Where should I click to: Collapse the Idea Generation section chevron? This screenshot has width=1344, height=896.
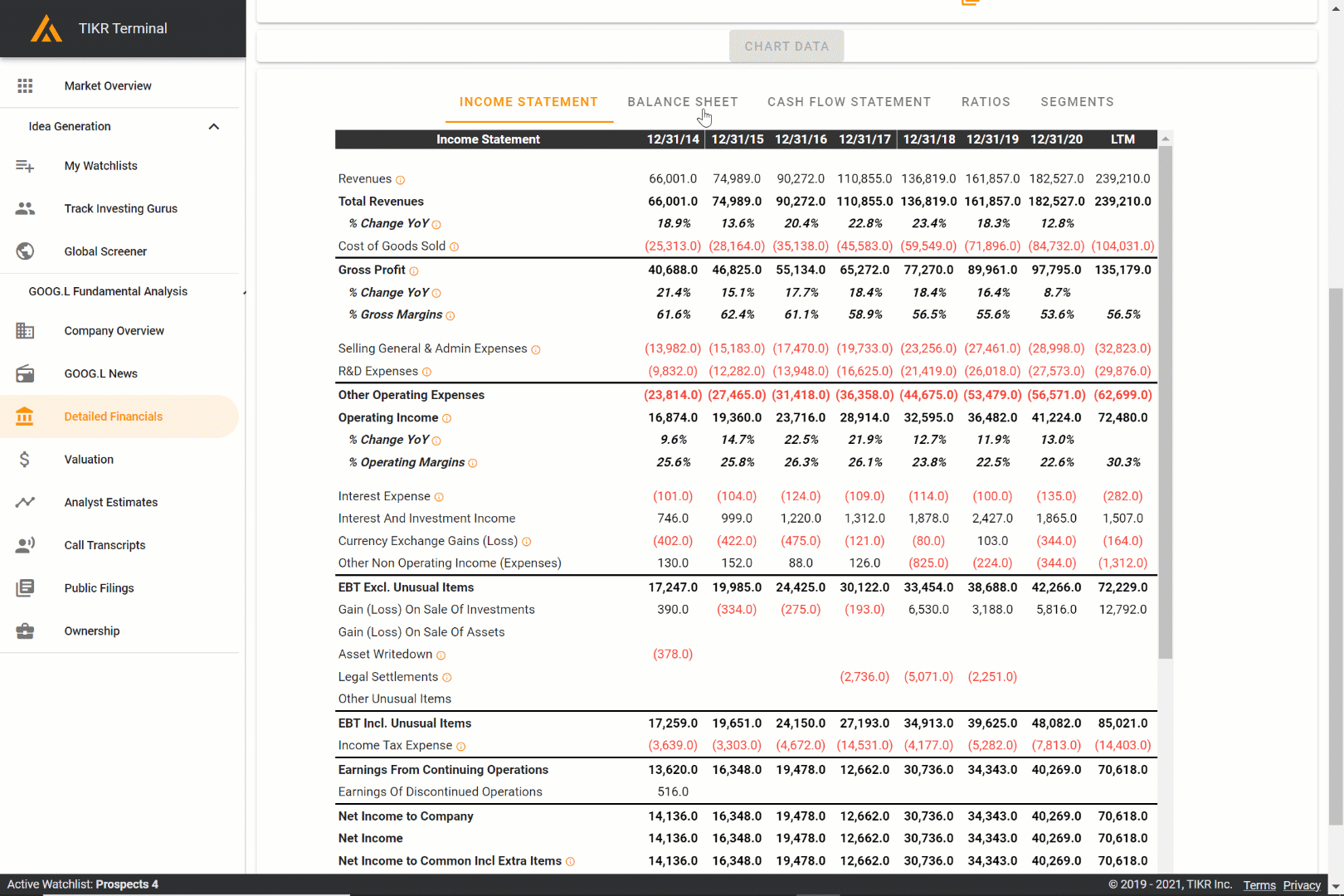coord(214,127)
